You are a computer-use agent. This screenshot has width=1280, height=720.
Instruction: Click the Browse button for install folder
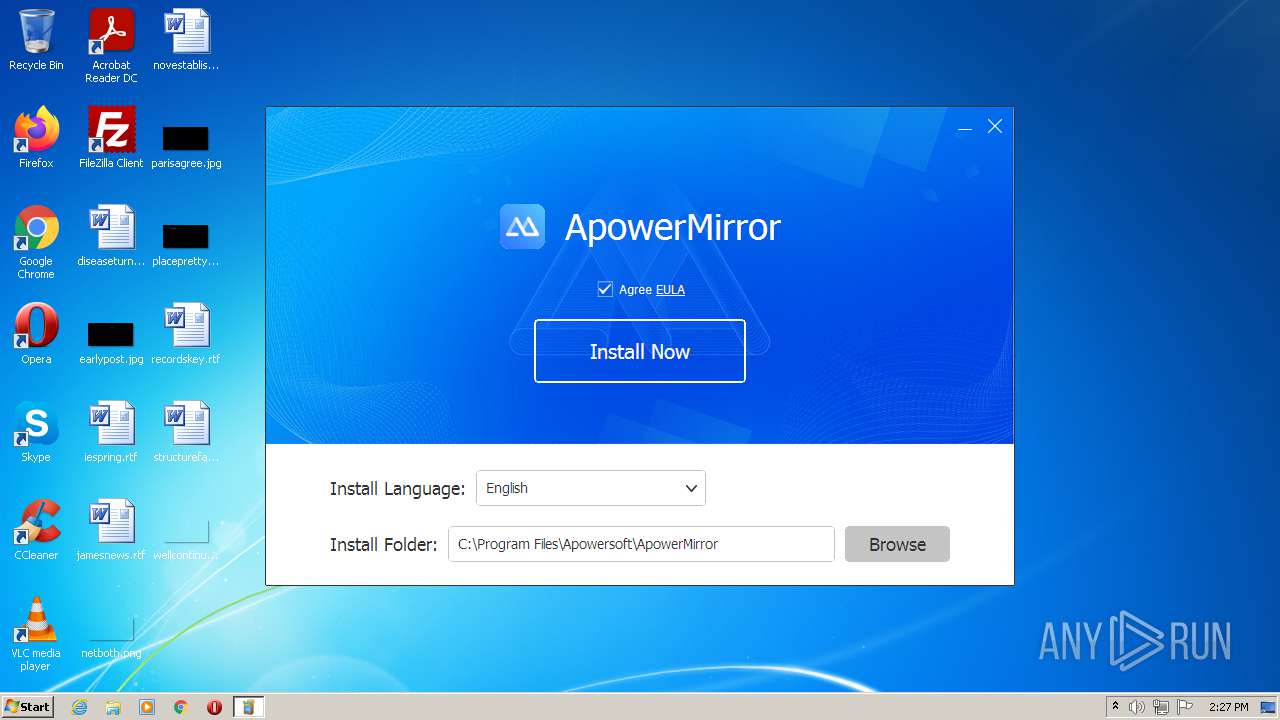tap(897, 544)
